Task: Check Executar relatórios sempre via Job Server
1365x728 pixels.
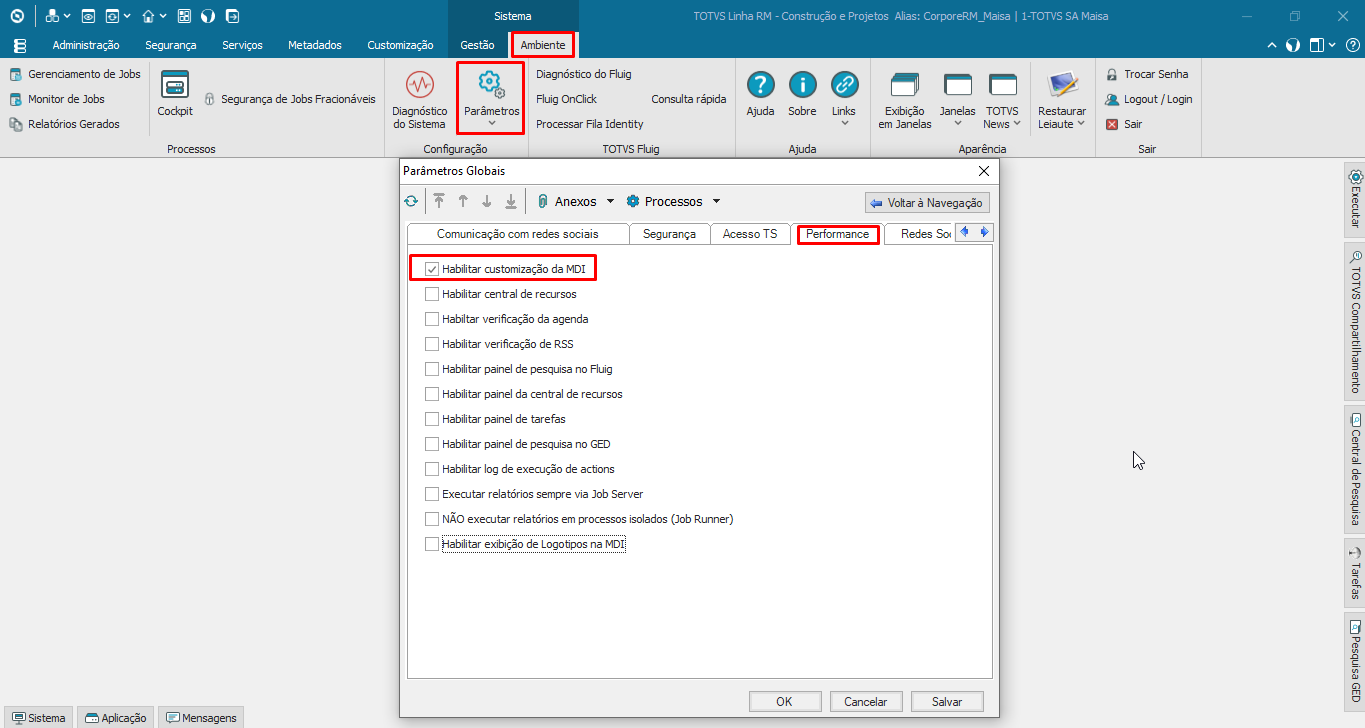Action: (432, 494)
